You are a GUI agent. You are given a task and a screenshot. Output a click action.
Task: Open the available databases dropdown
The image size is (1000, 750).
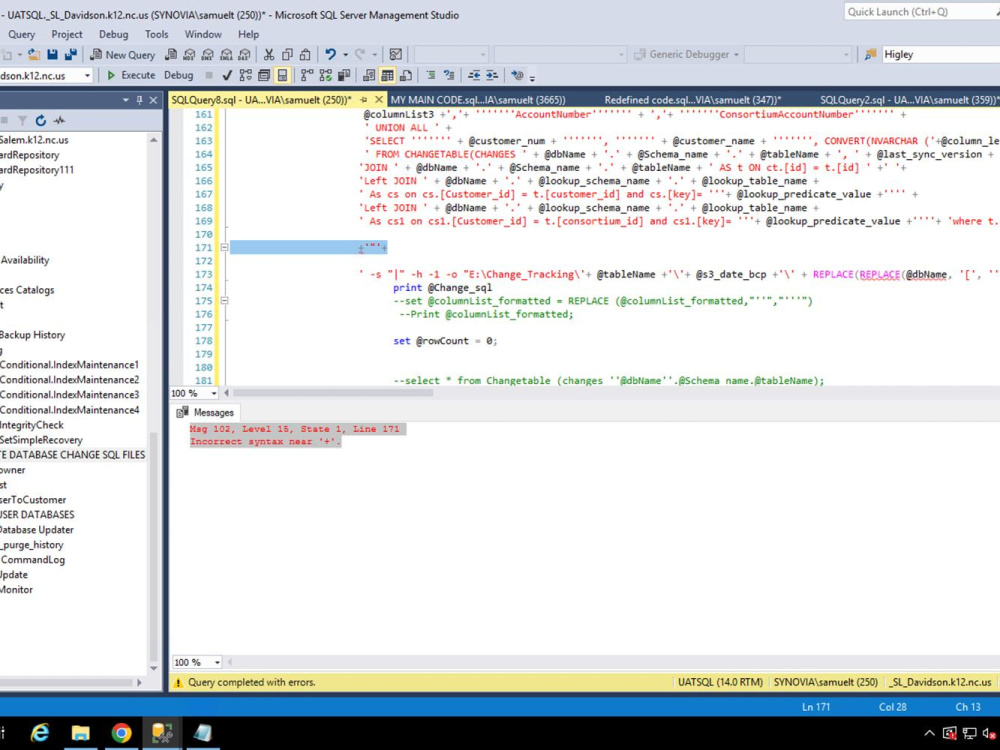[x=87, y=75]
